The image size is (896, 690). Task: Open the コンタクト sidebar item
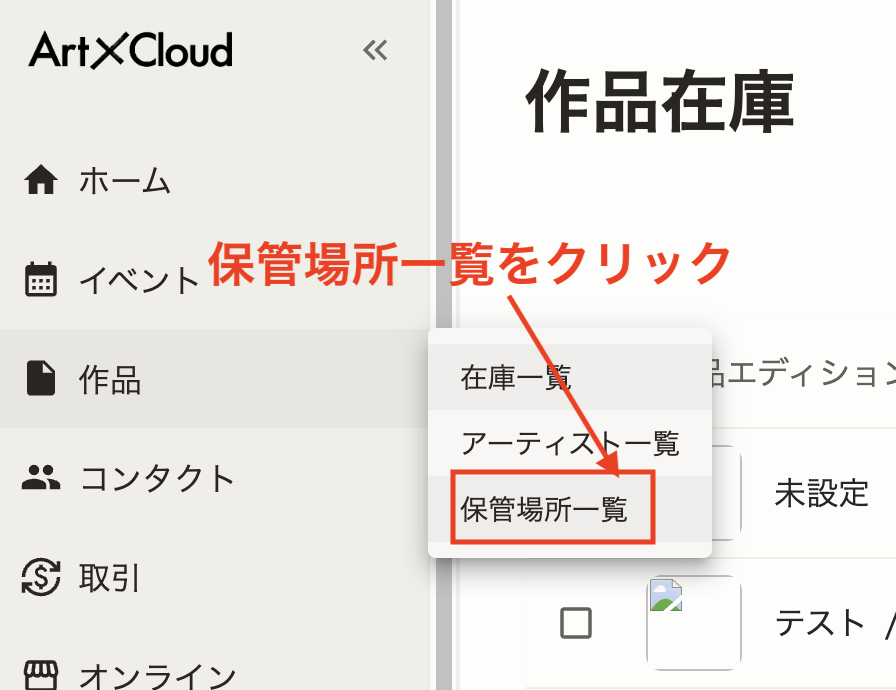(x=157, y=478)
